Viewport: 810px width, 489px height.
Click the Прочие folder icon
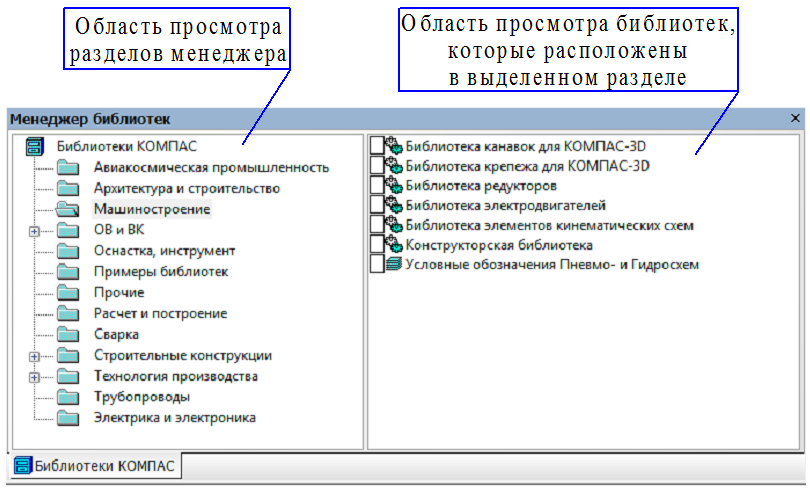[68, 293]
